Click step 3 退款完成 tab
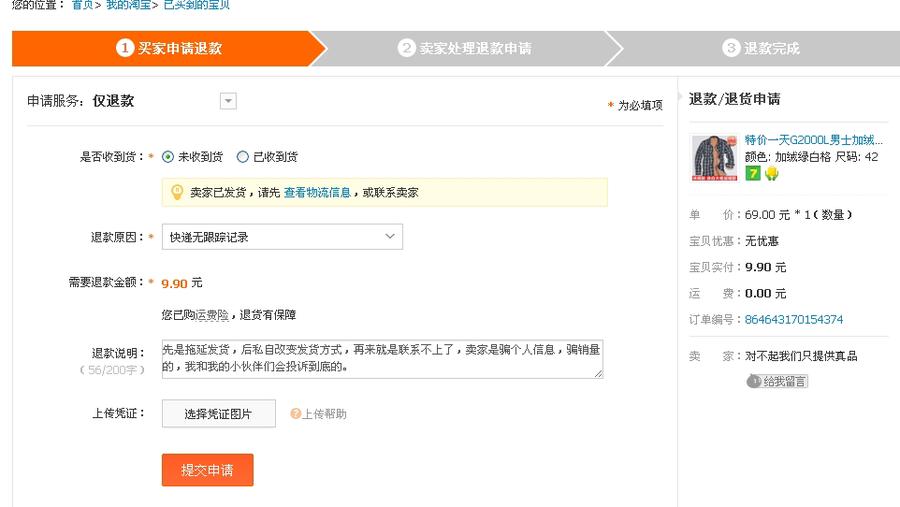 (761, 48)
